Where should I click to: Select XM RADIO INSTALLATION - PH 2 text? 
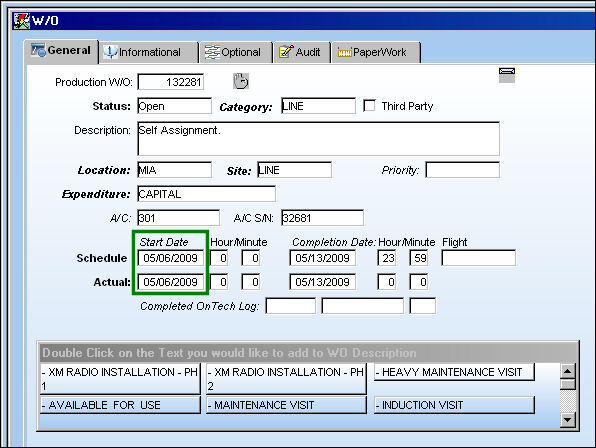(286, 379)
